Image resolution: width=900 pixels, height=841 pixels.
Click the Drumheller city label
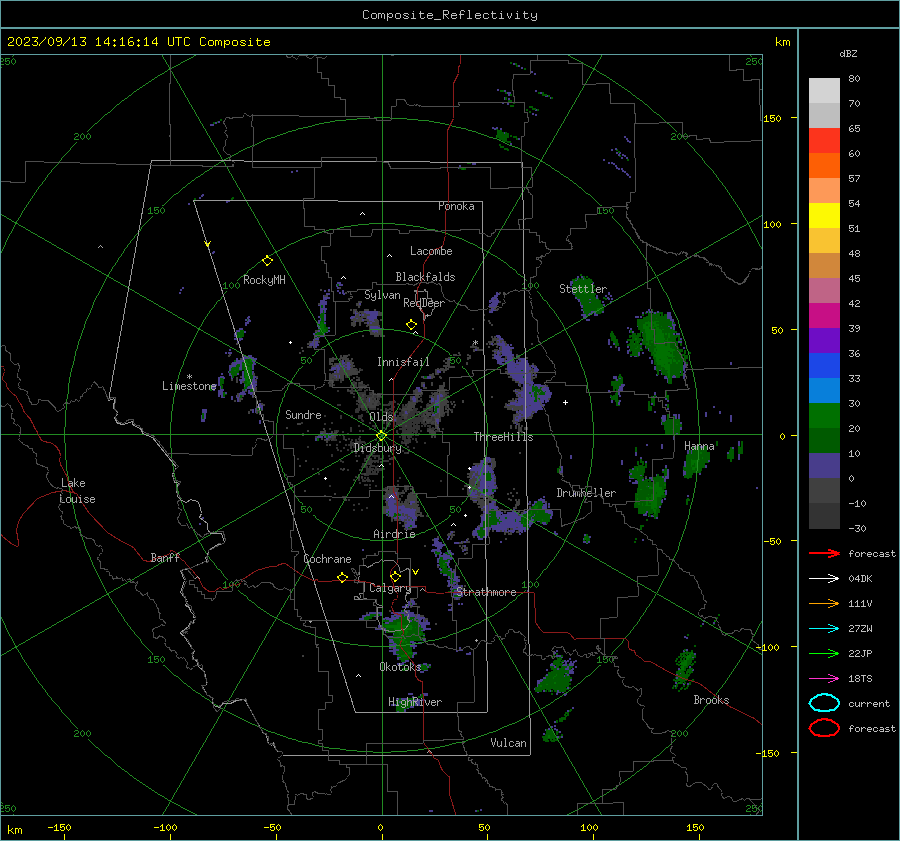pos(586,493)
